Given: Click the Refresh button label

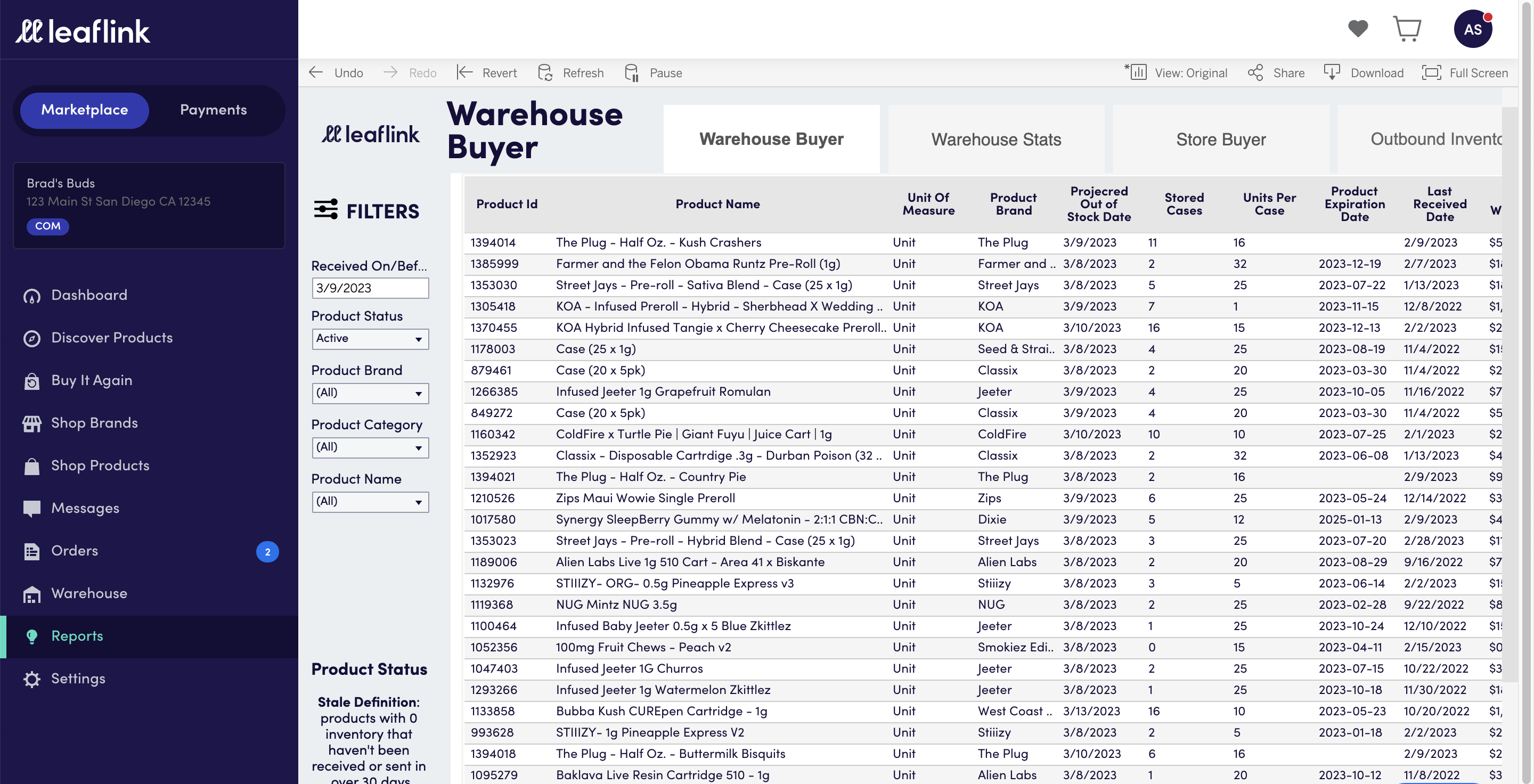Looking at the screenshot, I should click(583, 73).
